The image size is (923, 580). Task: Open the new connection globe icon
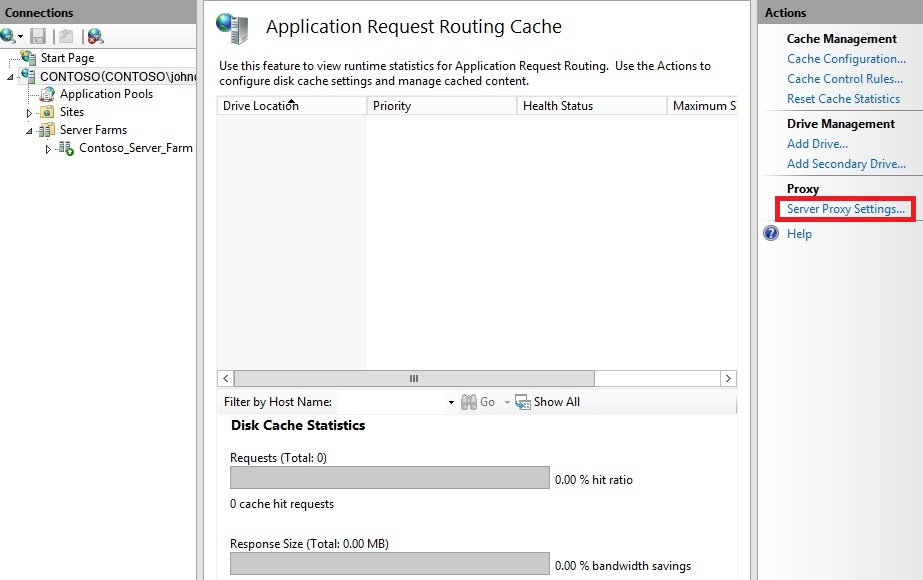[x=8, y=36]
